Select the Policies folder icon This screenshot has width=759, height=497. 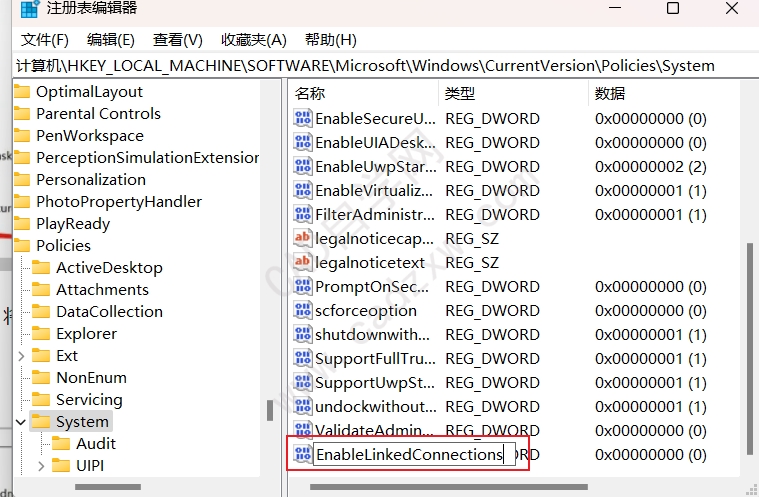point(22,246)
